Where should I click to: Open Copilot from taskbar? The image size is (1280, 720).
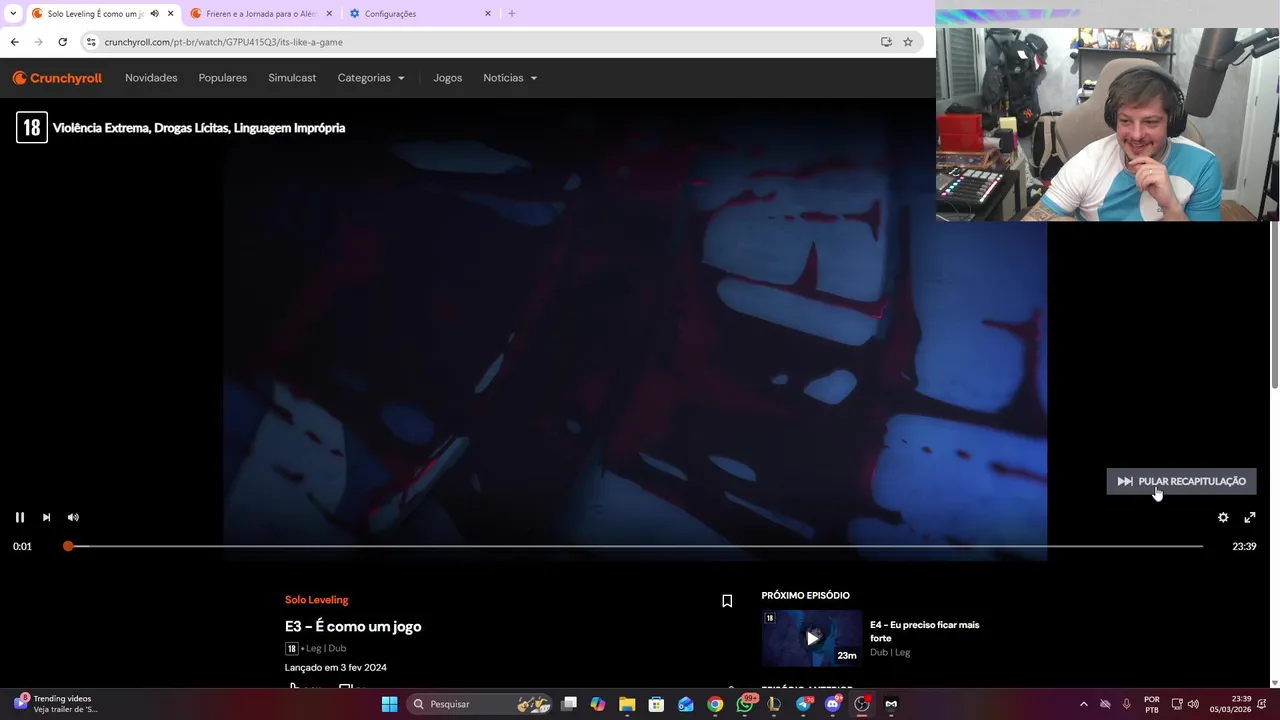[x=598, y=704]
